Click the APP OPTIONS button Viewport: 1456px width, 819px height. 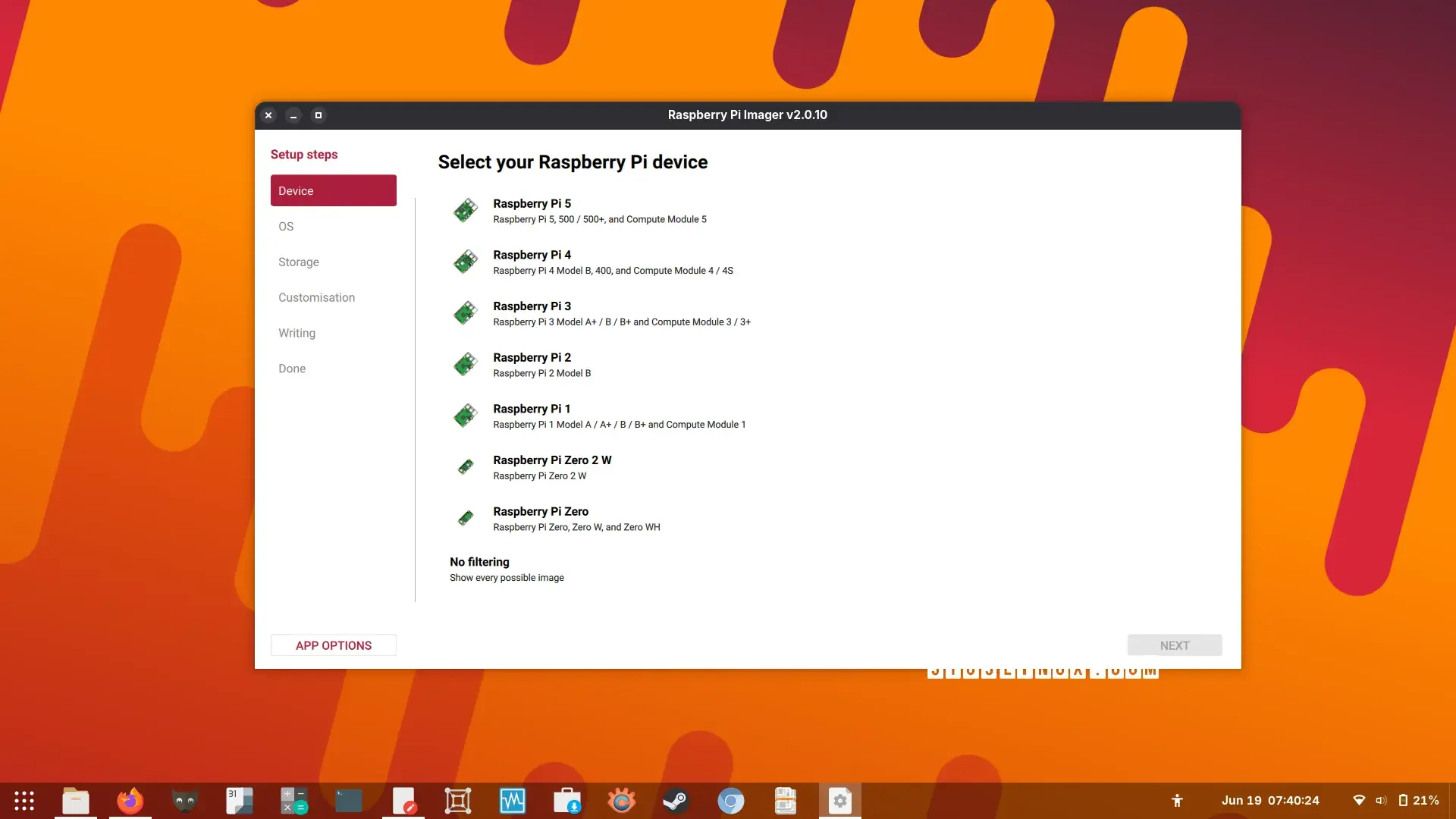(334, 645)
